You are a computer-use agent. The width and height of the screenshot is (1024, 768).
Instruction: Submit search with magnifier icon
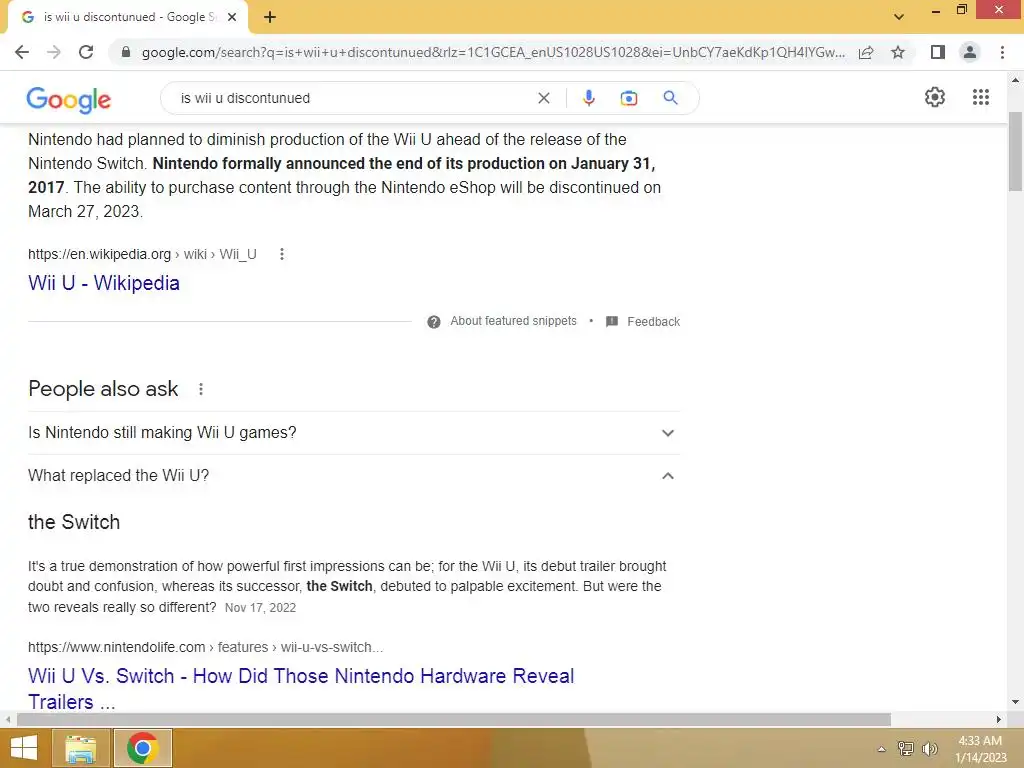(x=671, y=98)
